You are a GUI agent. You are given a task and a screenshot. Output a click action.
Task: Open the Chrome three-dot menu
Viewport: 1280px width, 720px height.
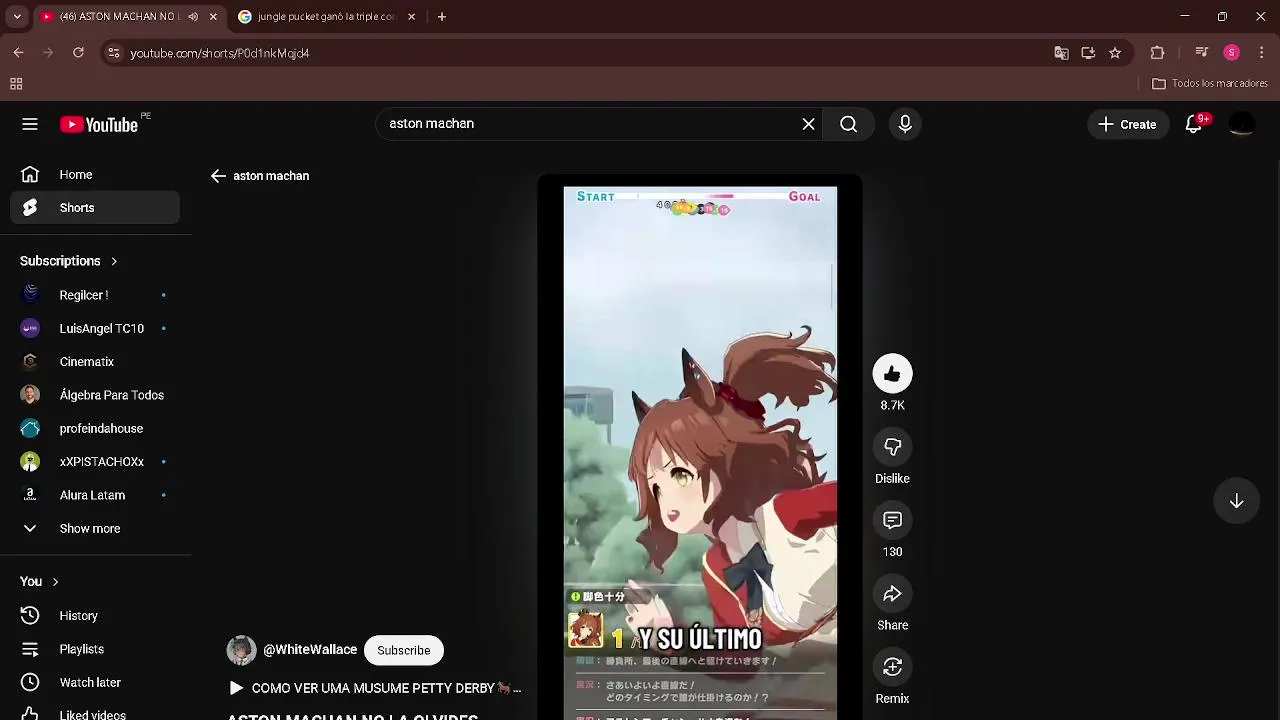(x=1261, y=53)
